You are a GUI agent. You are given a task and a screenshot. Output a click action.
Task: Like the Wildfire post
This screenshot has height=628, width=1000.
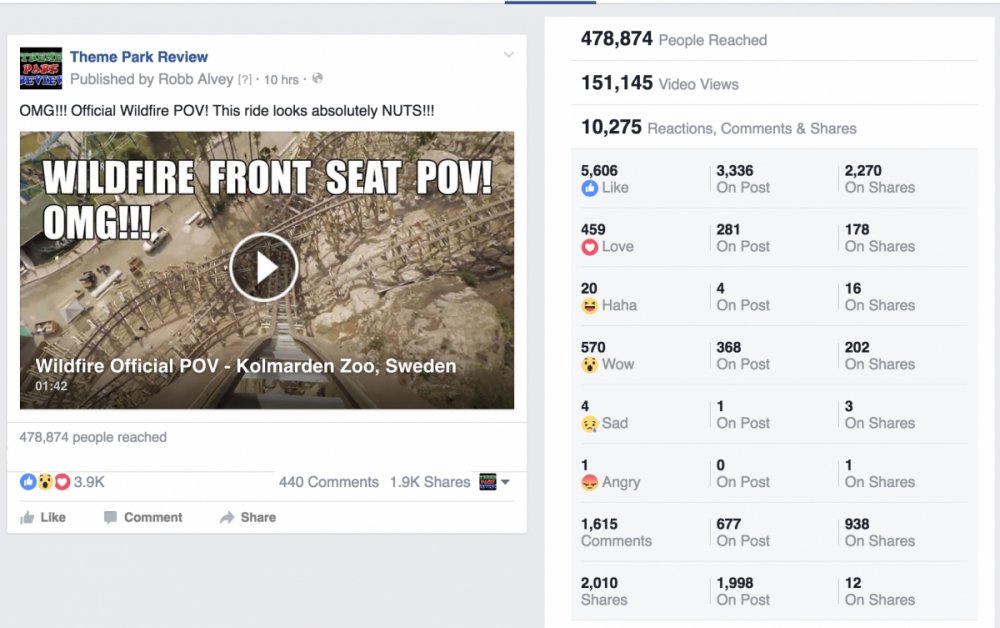(43, 518)
